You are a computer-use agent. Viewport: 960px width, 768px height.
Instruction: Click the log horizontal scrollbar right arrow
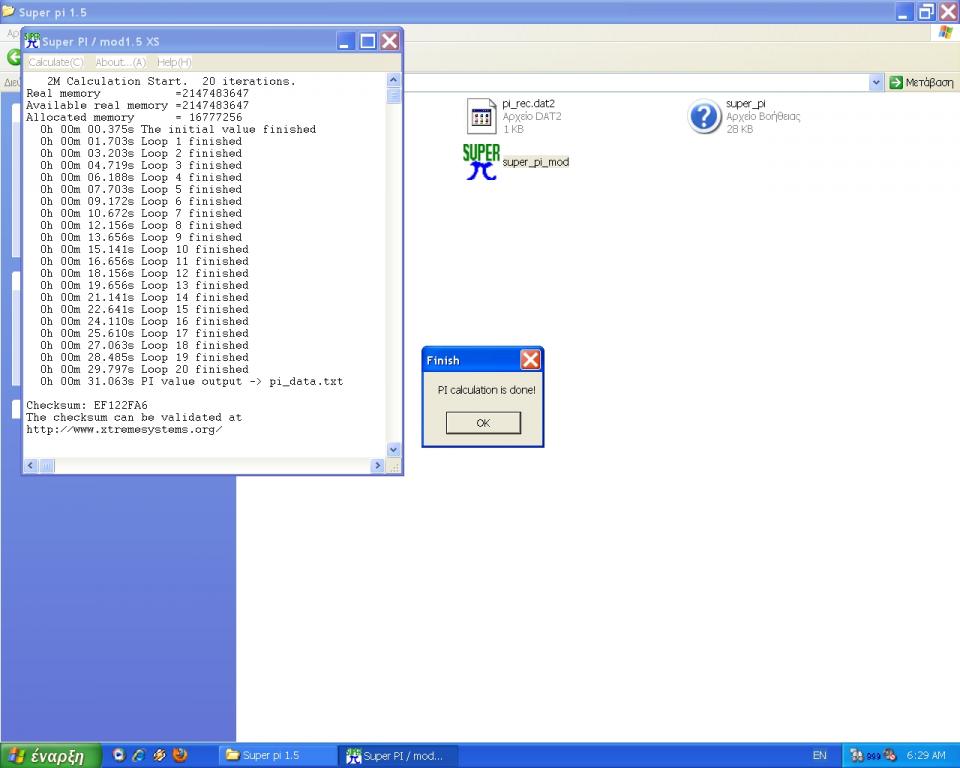(377, 465)
